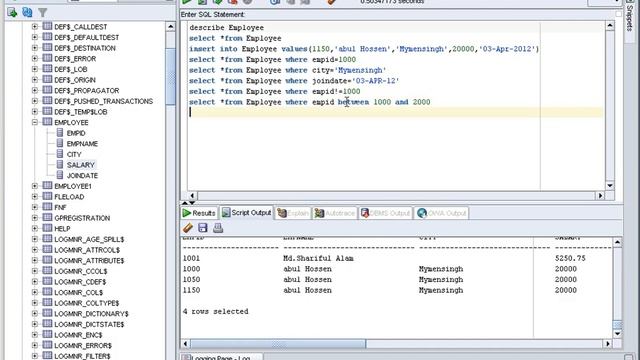Expand the DEF$_DESTINATION node
This screenshot has width=640, height=360.
tap(35, 48)
